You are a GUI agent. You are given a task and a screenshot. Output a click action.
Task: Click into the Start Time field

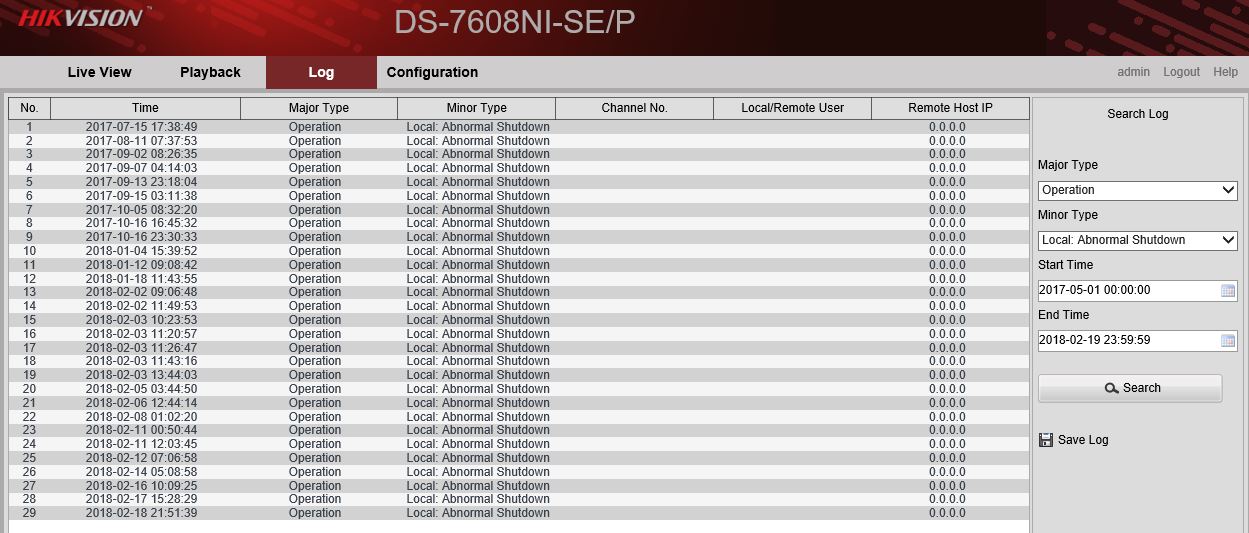click(x=1127, y=290)
